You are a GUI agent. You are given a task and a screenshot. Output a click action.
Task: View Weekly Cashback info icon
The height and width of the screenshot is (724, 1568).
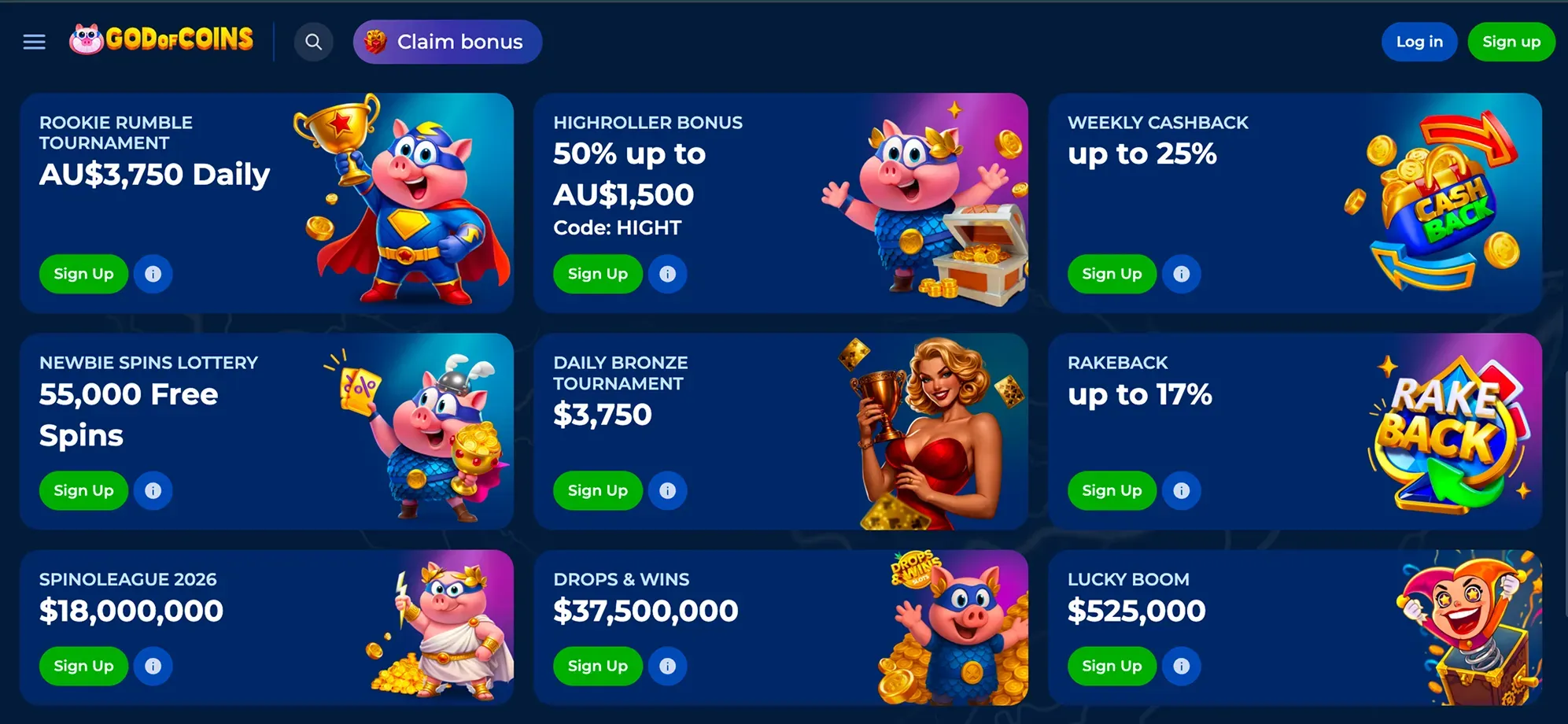[1181, 274]
